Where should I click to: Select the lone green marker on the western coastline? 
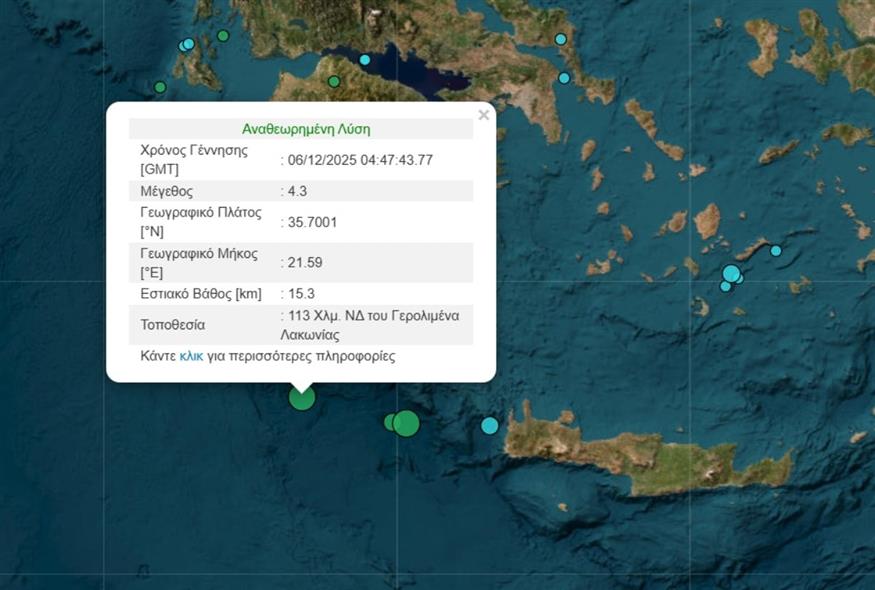tap(160, 85)
